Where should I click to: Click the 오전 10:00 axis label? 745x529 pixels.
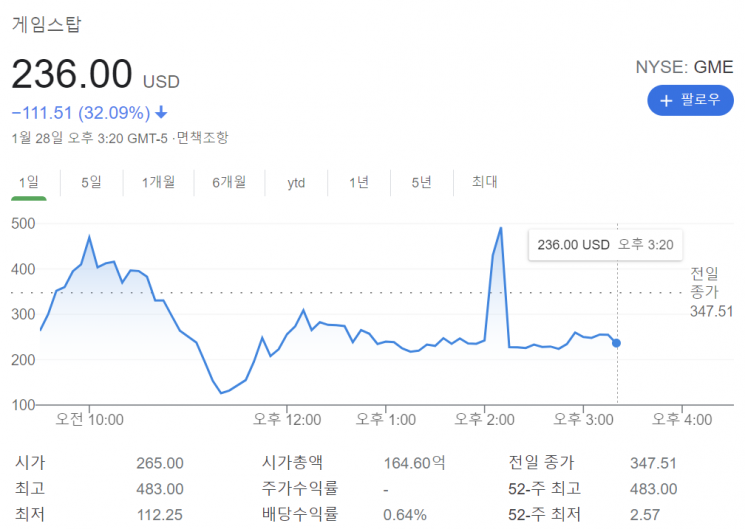(89, 420)
